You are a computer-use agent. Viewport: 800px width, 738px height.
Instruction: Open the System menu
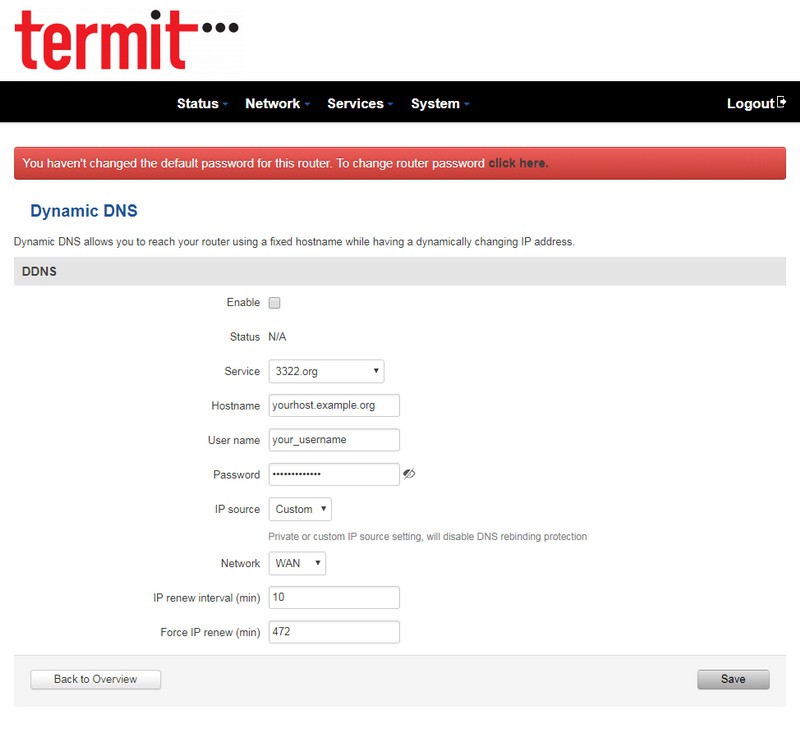[439, 103]
